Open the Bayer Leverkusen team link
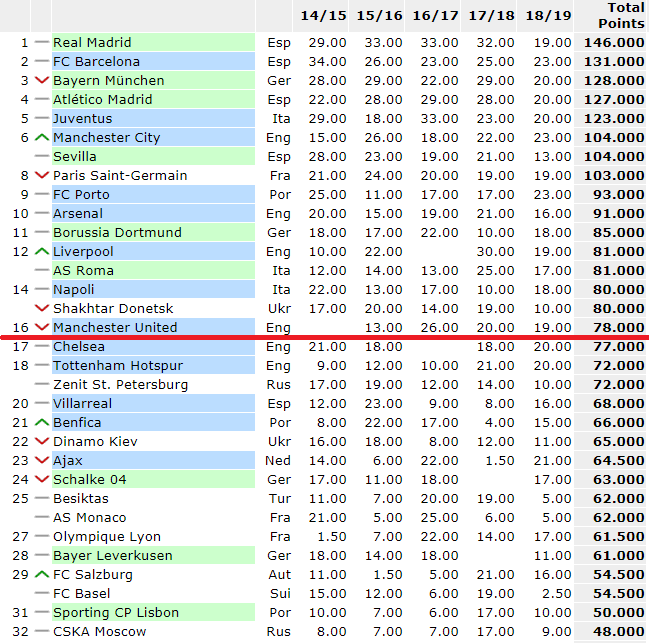The image size is (649, 643). pyautogui.click(x=113, y=555)
